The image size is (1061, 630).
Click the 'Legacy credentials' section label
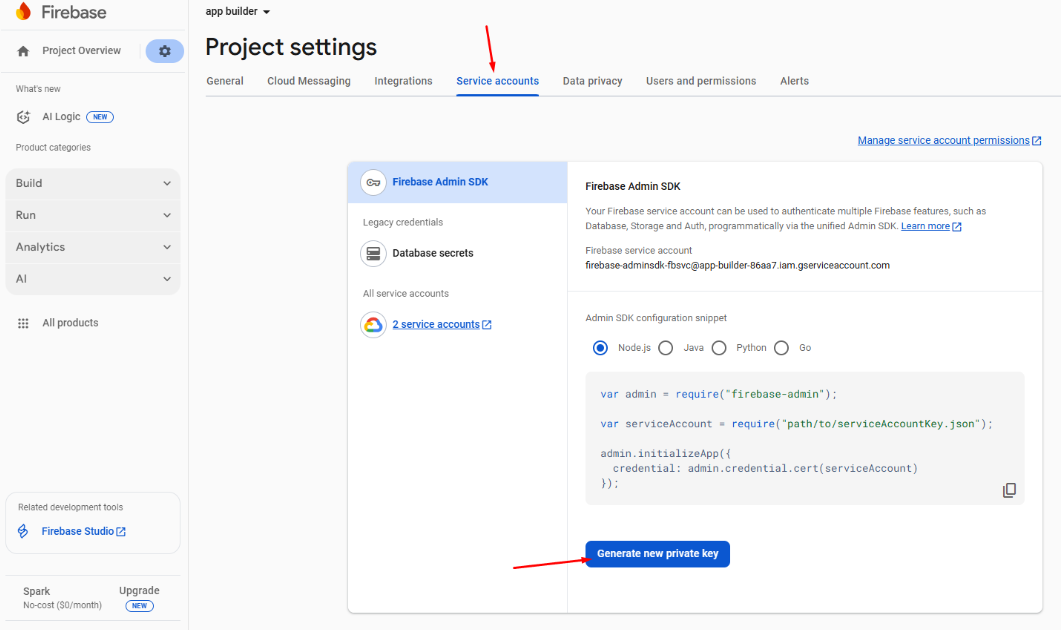(x=403, y=223)
